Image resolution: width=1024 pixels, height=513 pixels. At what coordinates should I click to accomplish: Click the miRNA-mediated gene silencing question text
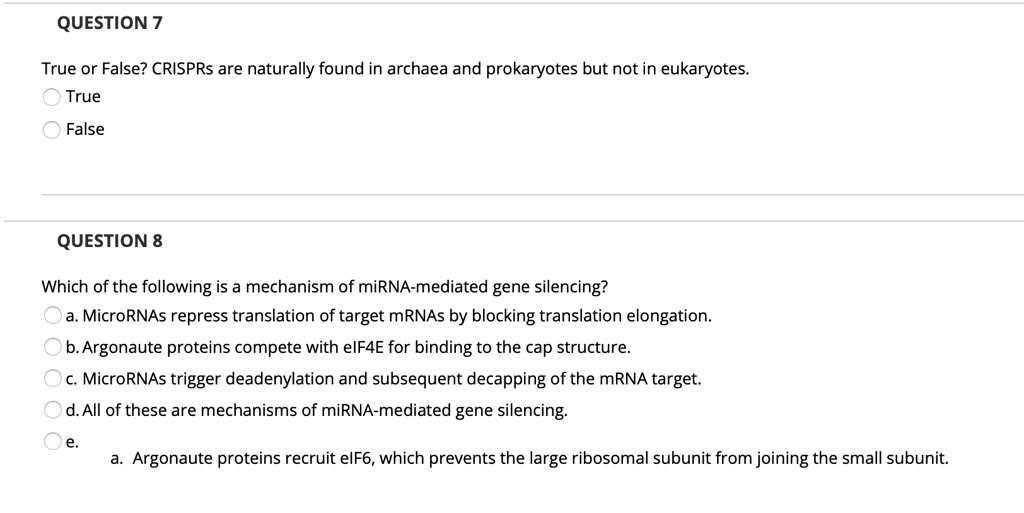[x=325, y=287]
